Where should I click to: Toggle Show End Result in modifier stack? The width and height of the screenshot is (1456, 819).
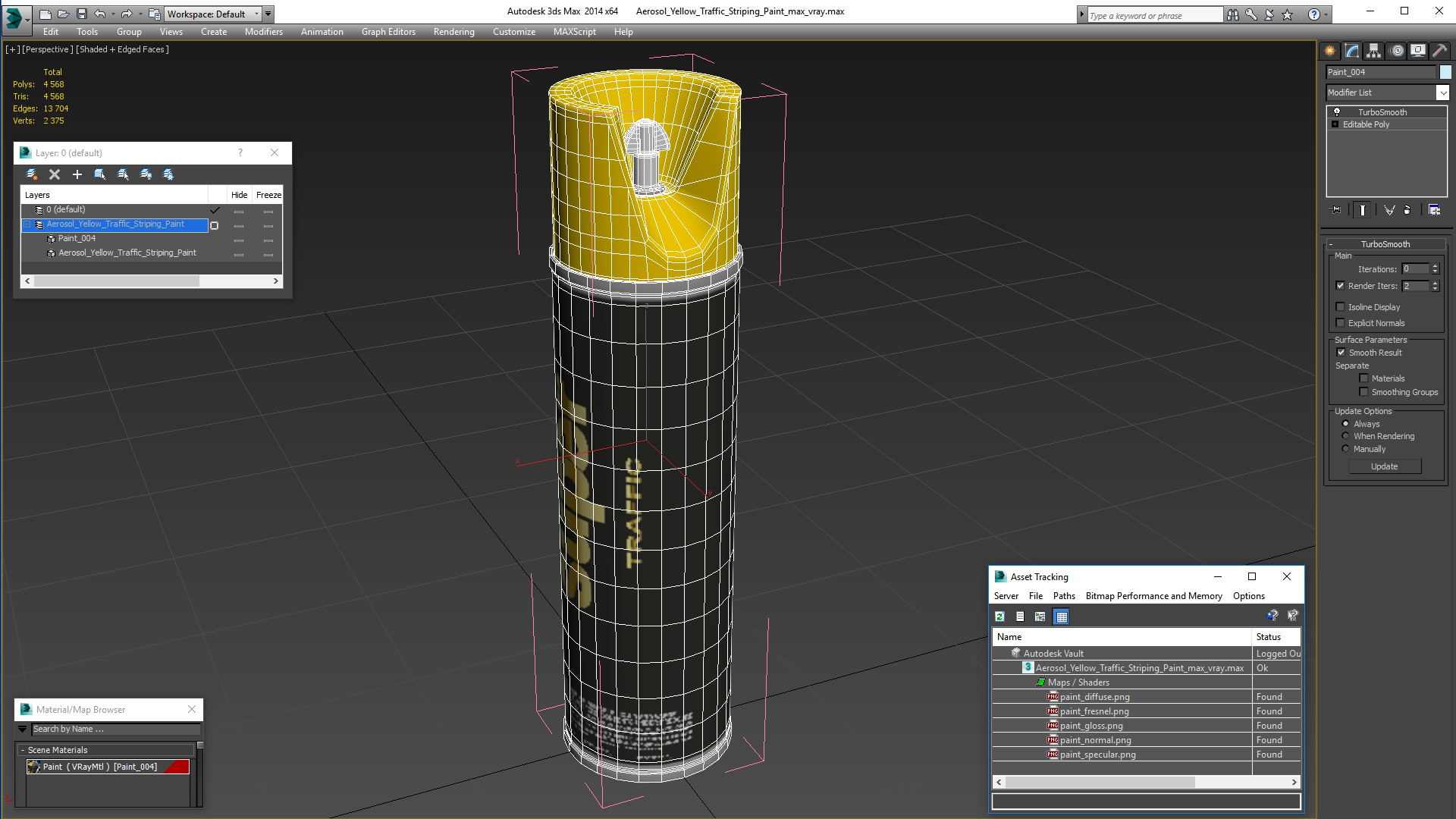click(1363, 210)
